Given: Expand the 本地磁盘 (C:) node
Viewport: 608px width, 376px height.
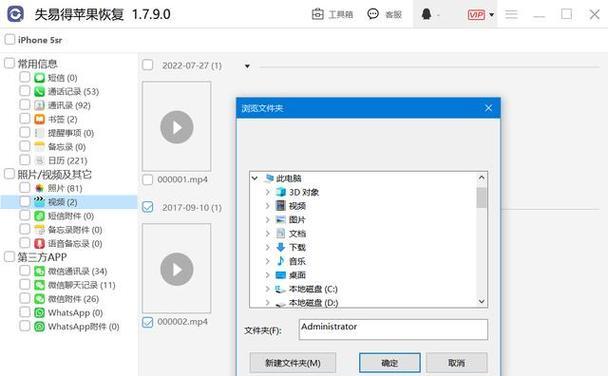Looking at the screenshot, I should (x=268, y=289).
